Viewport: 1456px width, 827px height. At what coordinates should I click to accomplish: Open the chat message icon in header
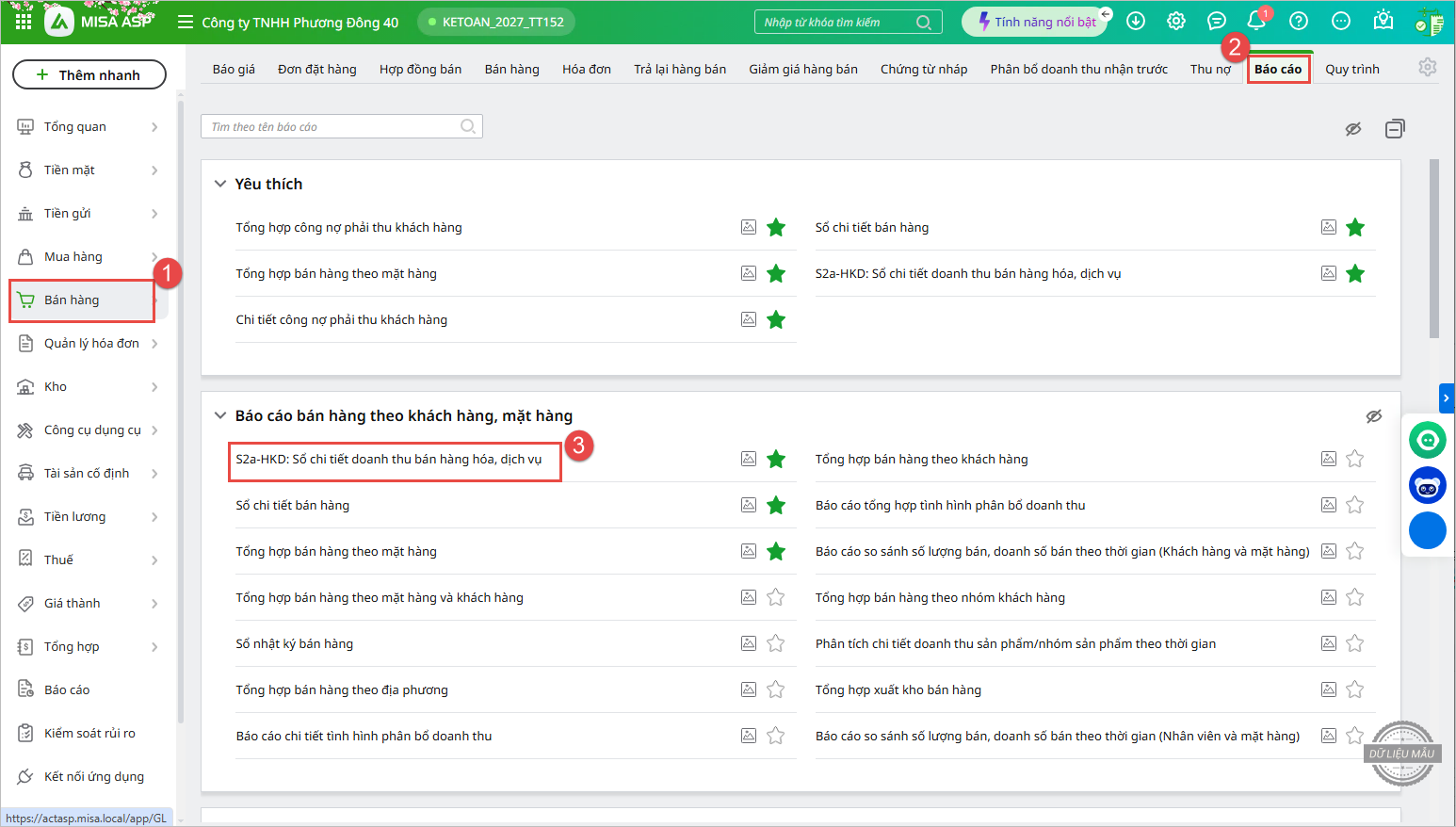[1217, 21]
